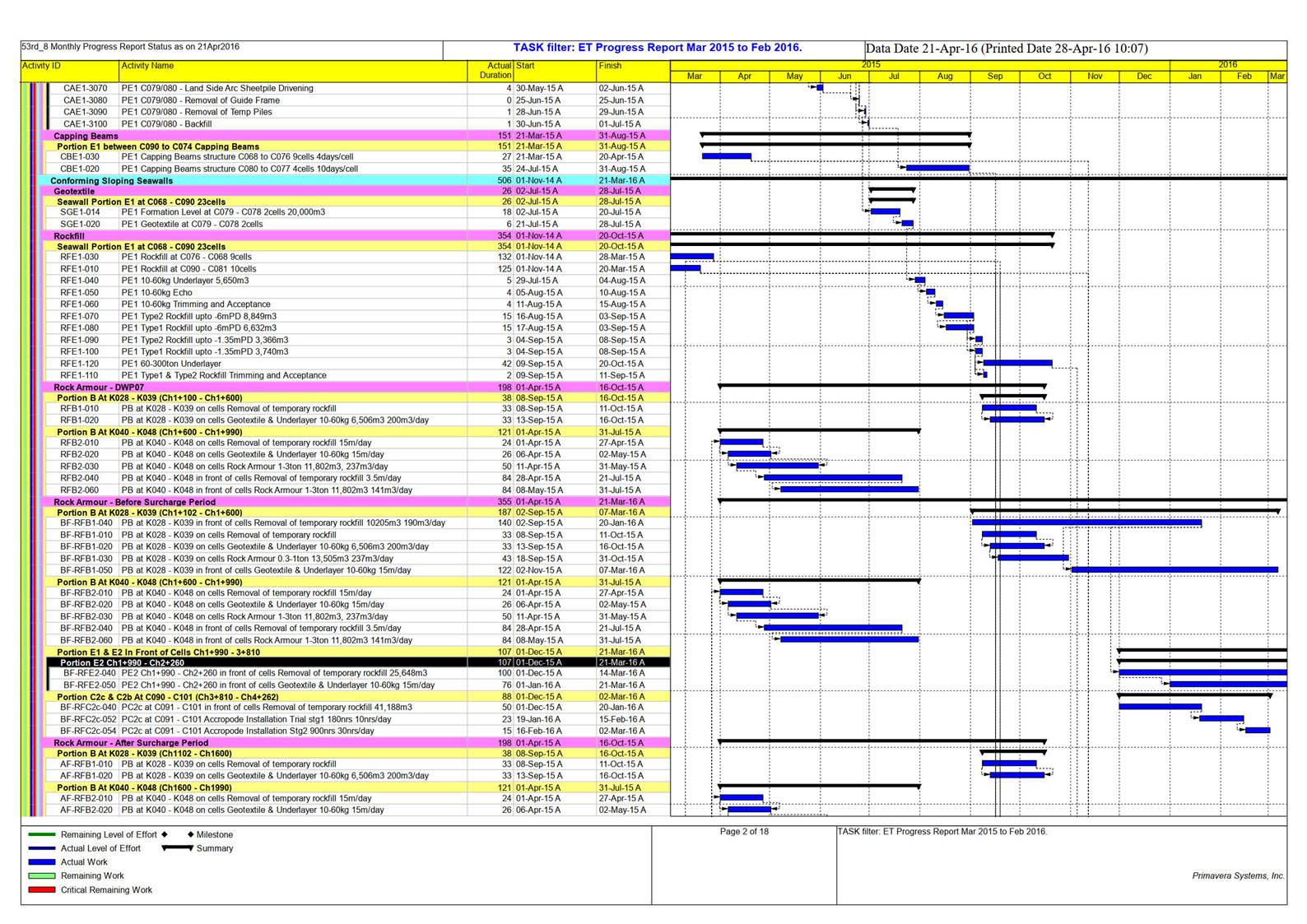Select the Geotextile group band
Viewport: 1307px width, 924px height.
[x=356, y=191]
